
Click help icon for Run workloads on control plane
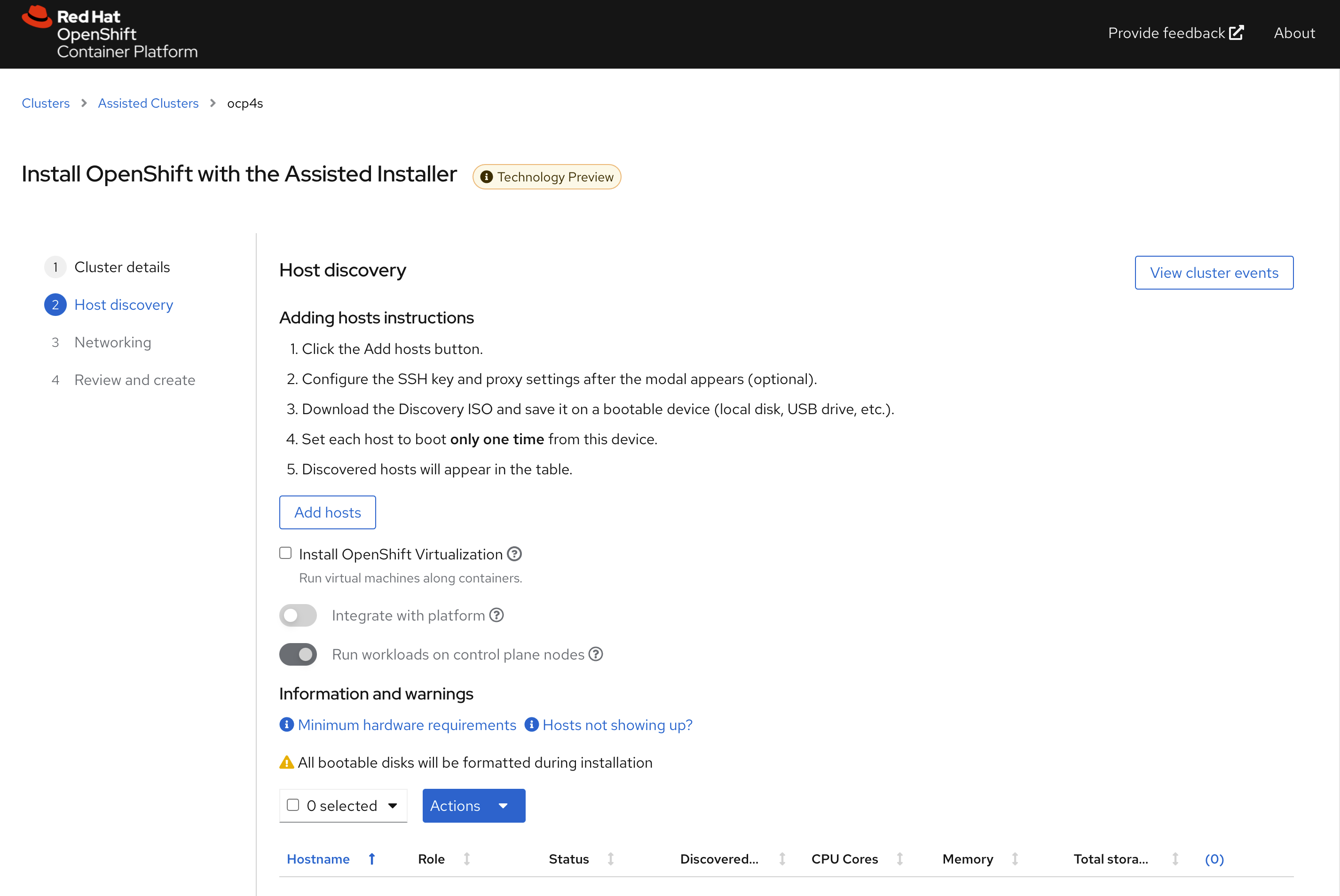coord(596,654)
